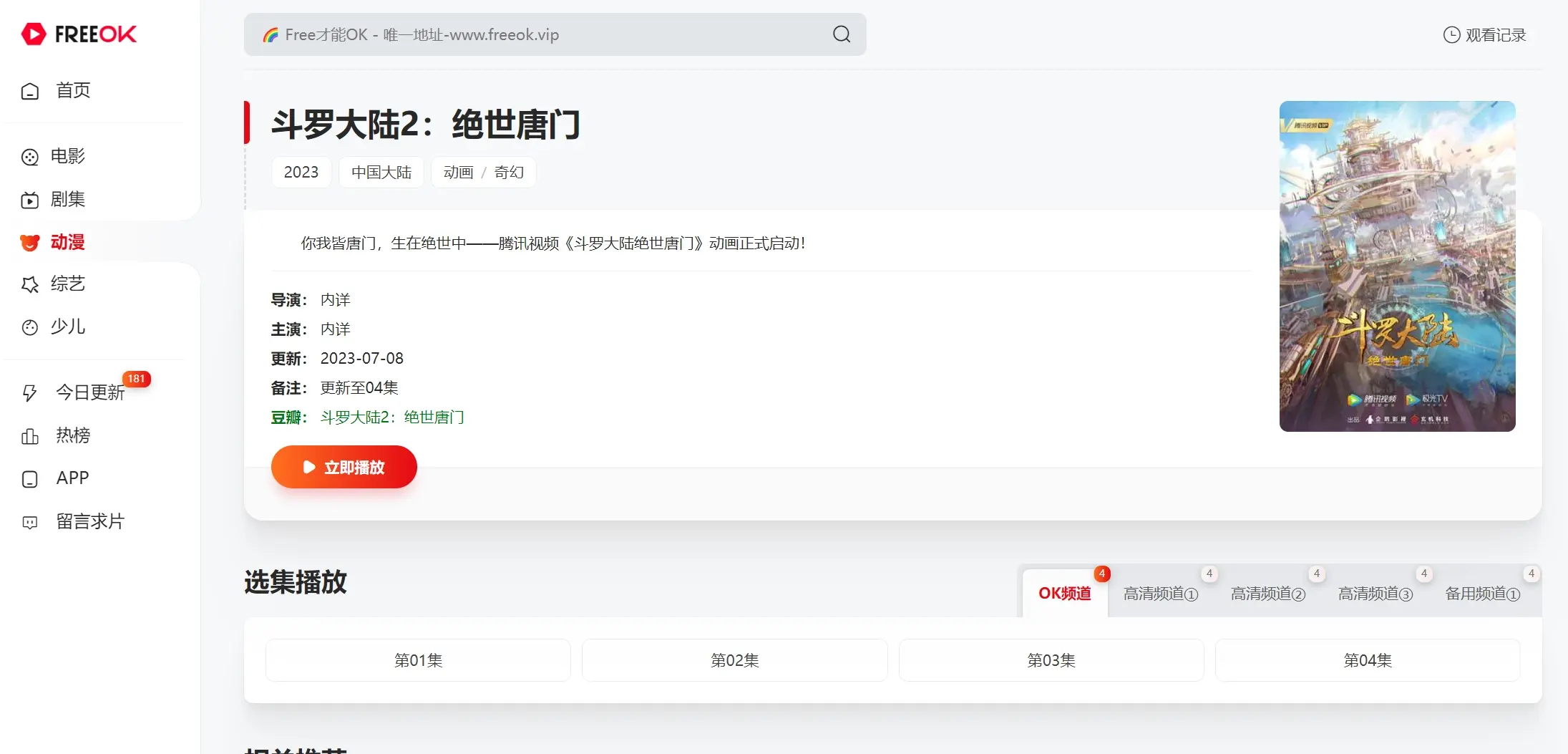
Task: Click the 中国大陆 region tag
Action: click(x=381, y=173)
